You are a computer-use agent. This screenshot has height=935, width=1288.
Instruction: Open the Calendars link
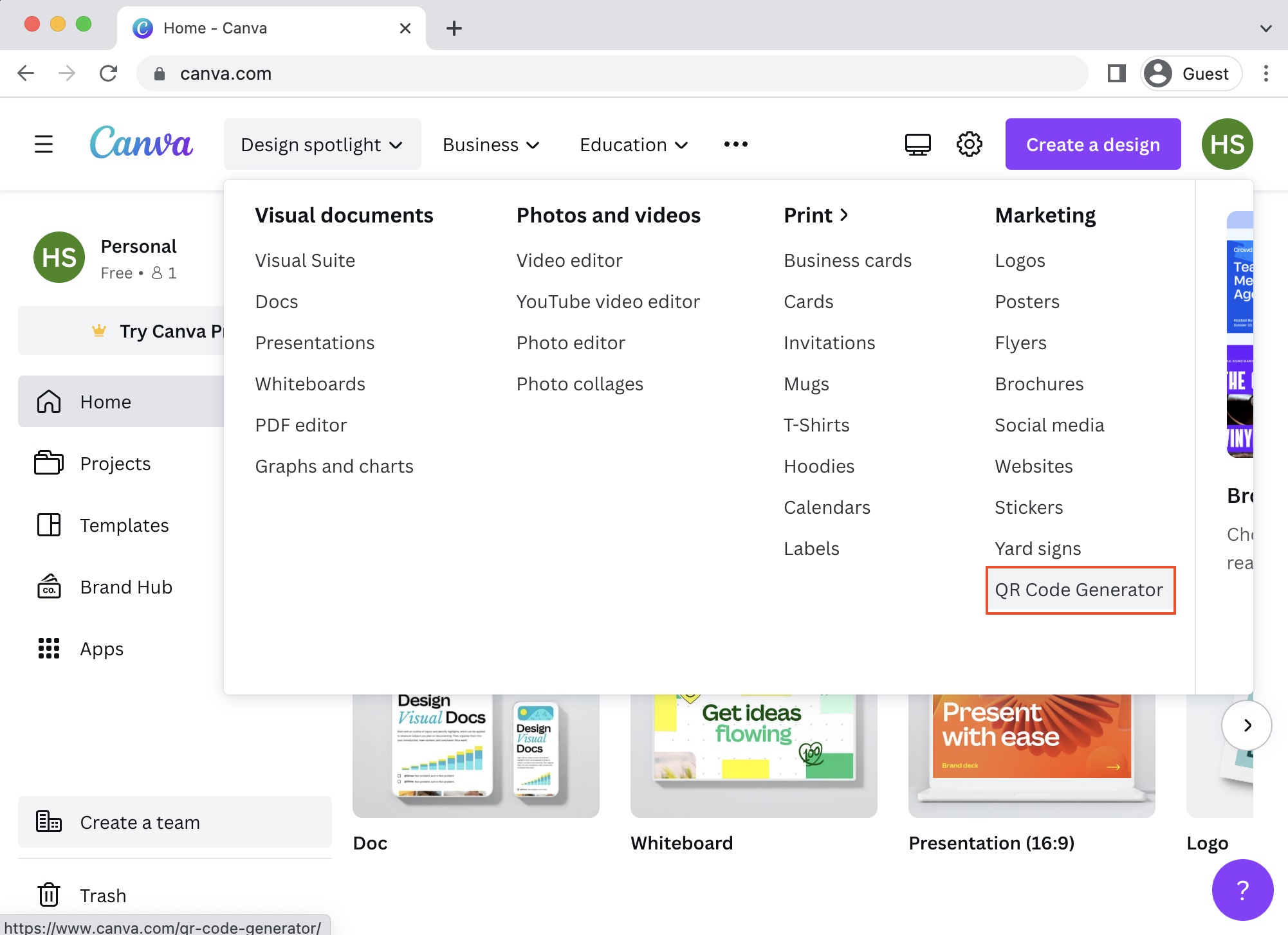pyautogui.click(x=827, y=507)
